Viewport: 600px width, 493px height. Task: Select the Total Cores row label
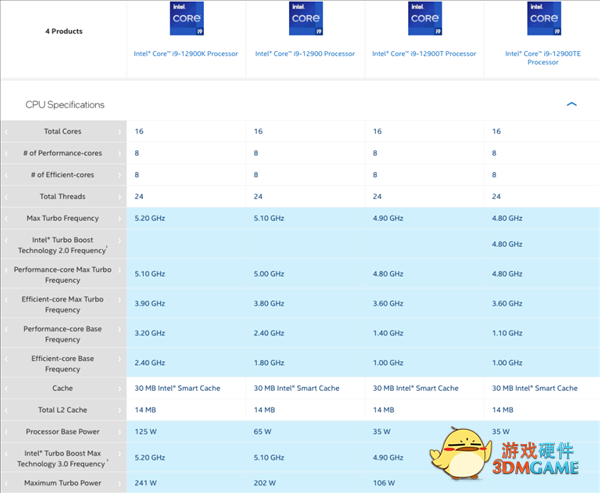coord(62,131)
